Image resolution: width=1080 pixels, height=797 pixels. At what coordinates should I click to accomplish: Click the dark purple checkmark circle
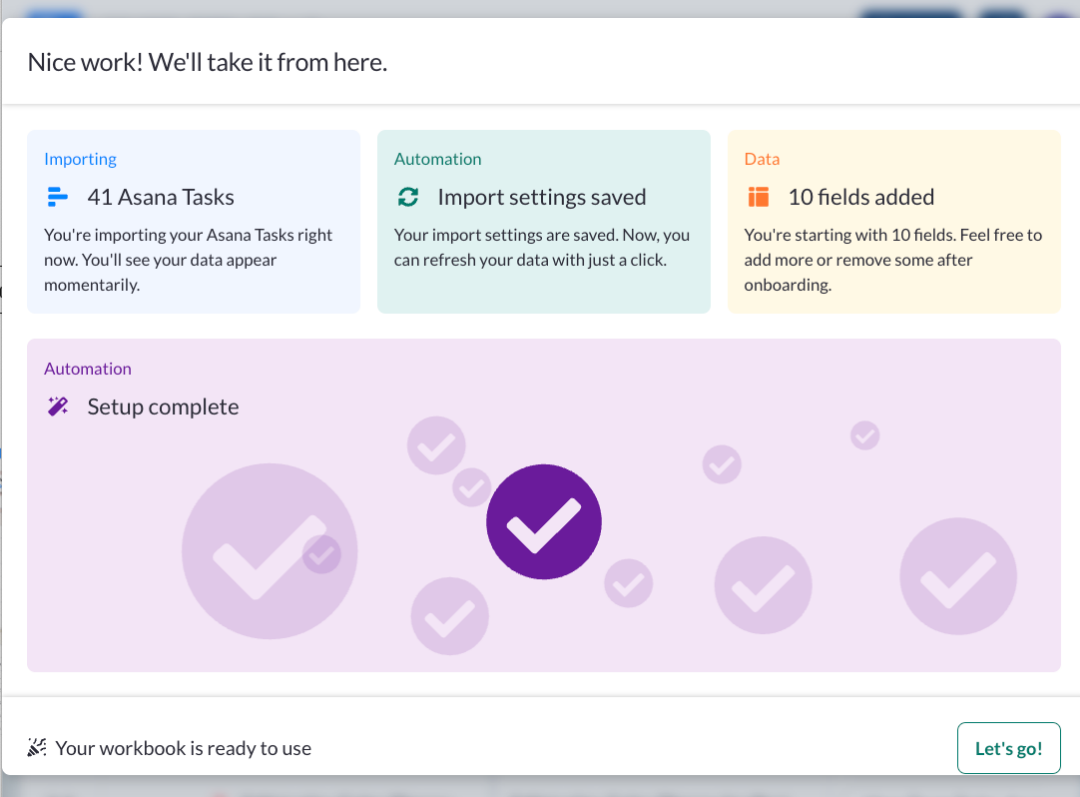(x=543, y=521)
